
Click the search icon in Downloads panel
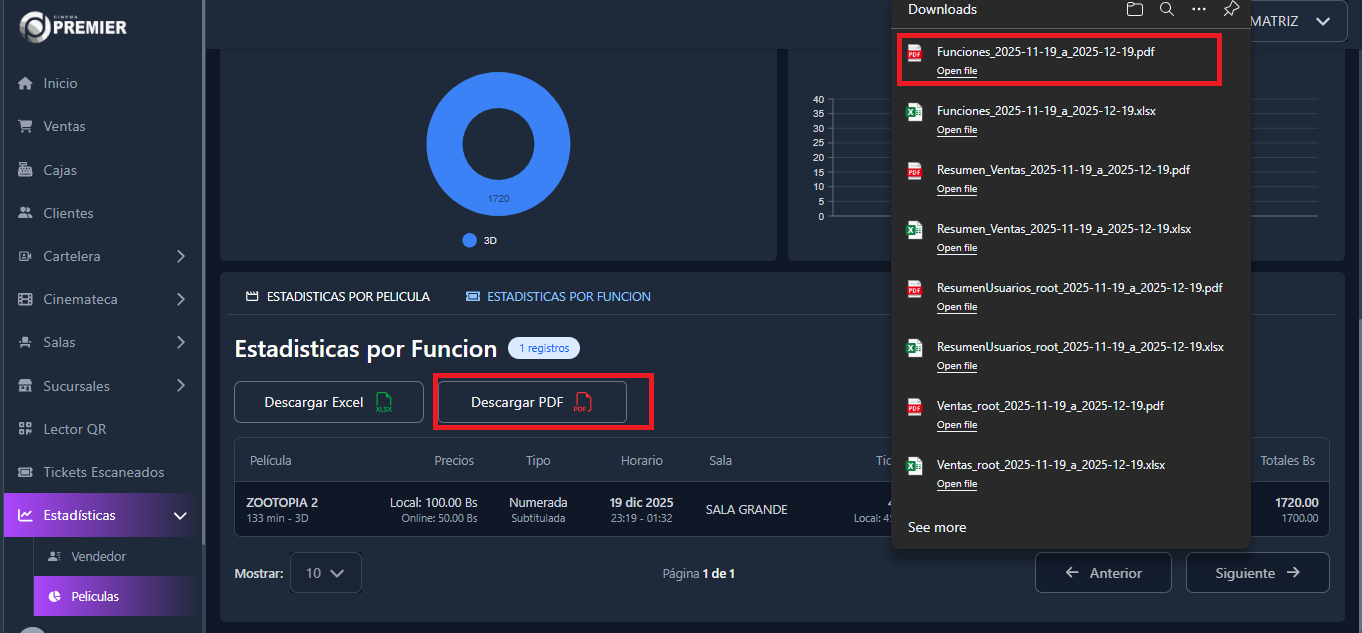(1166, 10)
